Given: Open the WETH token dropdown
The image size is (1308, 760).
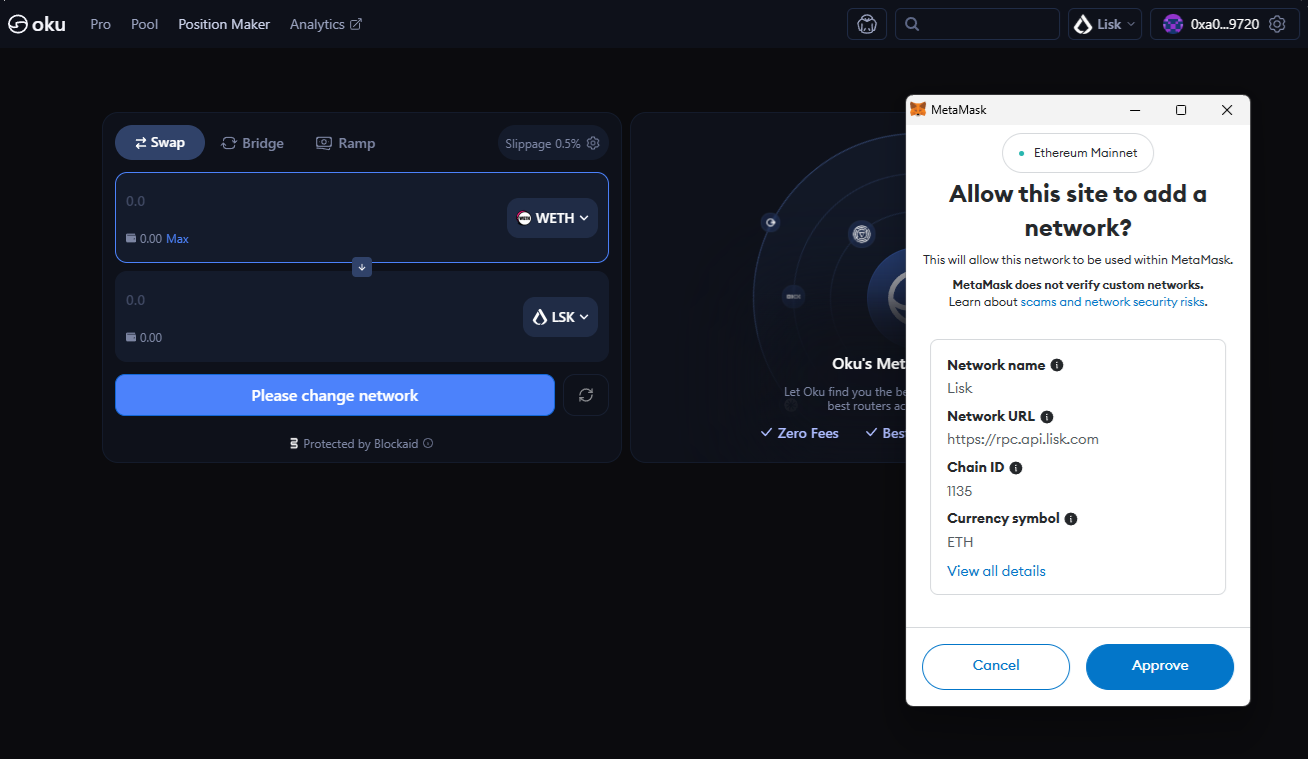Looking at the screenshot, I should point(552,218).
